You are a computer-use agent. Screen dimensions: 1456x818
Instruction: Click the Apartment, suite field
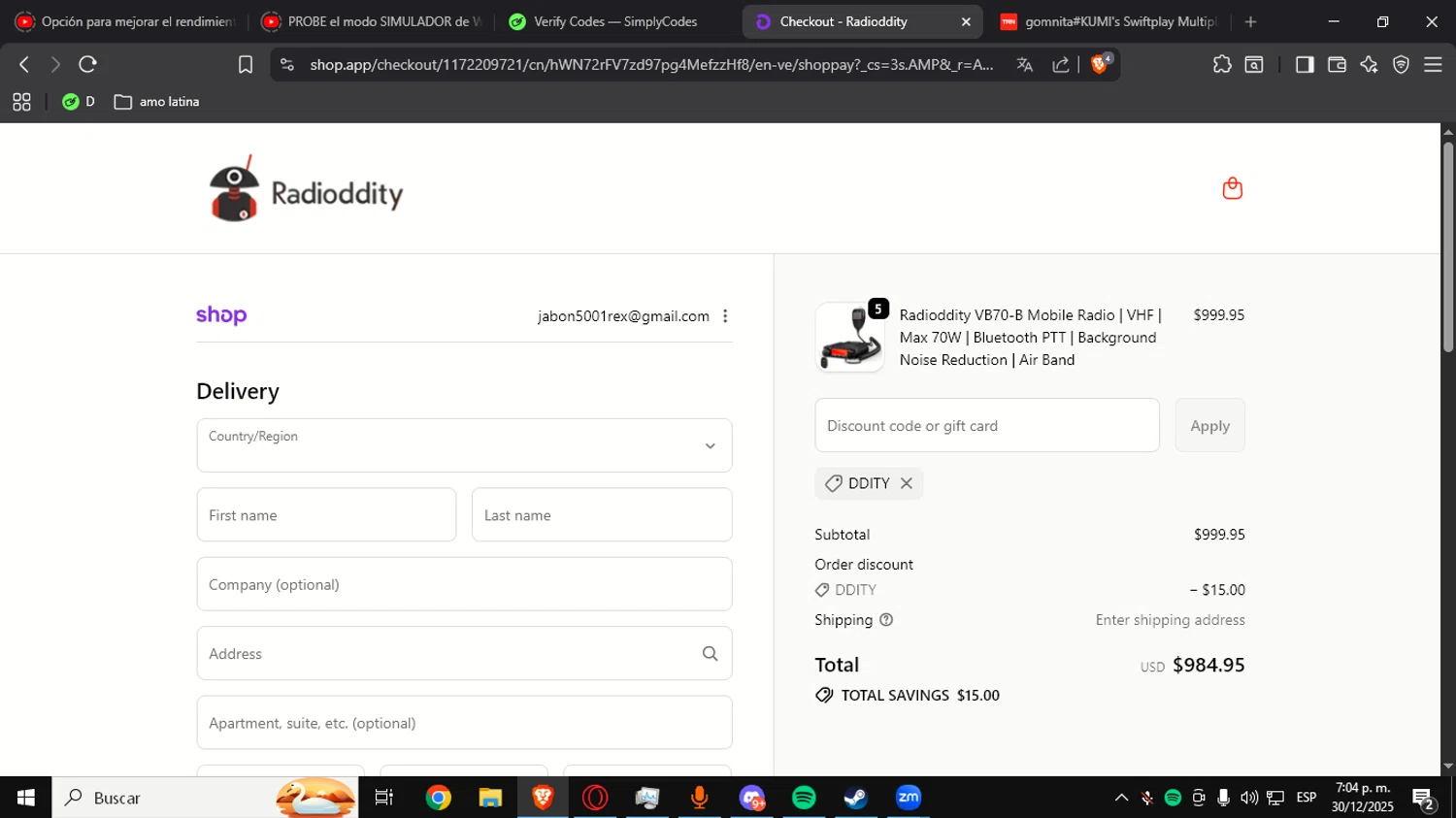[464, 722]
